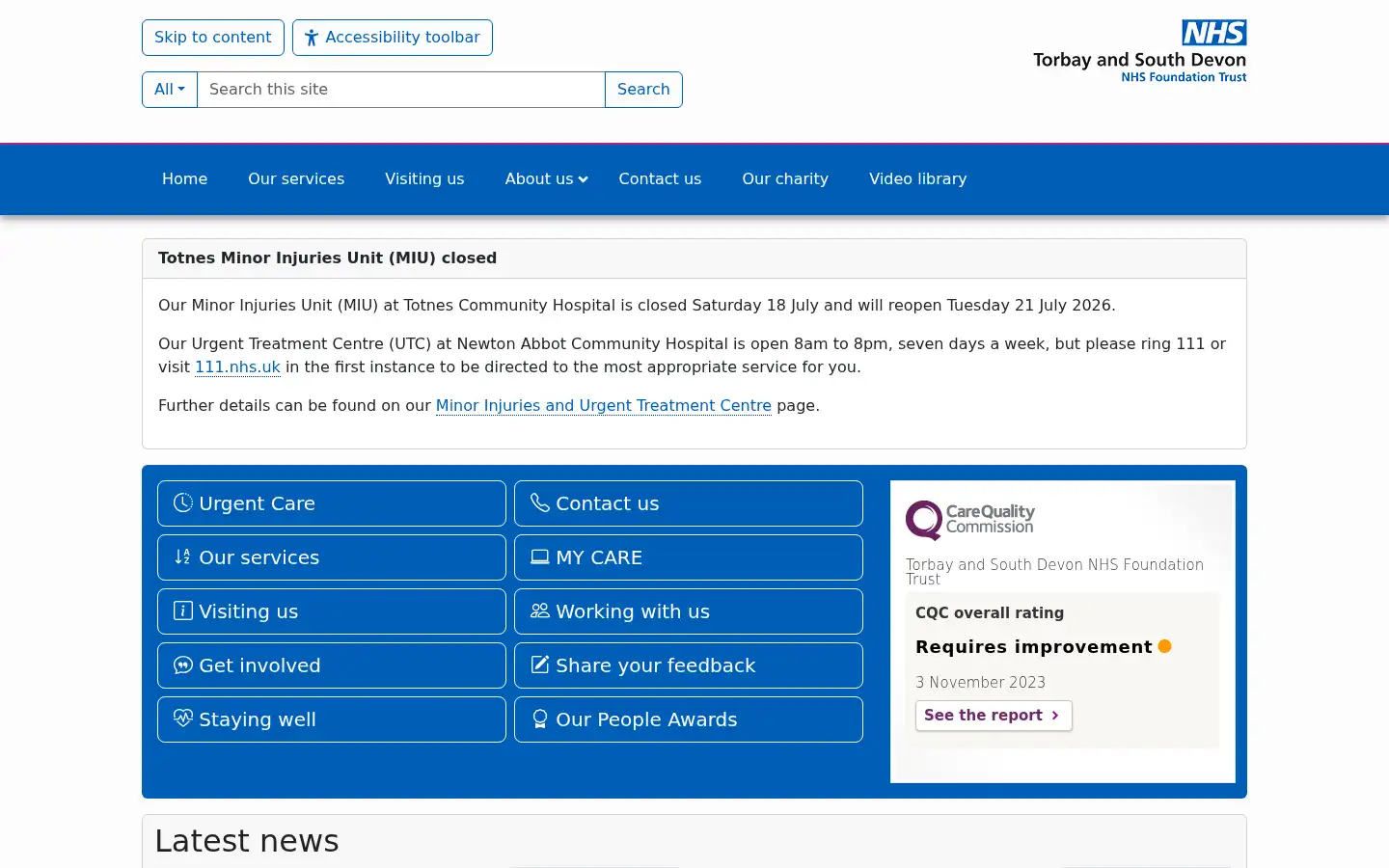Open the Urgent Care tile
1389x868 pixels.
pyautogui.click(x=332, y=503)
